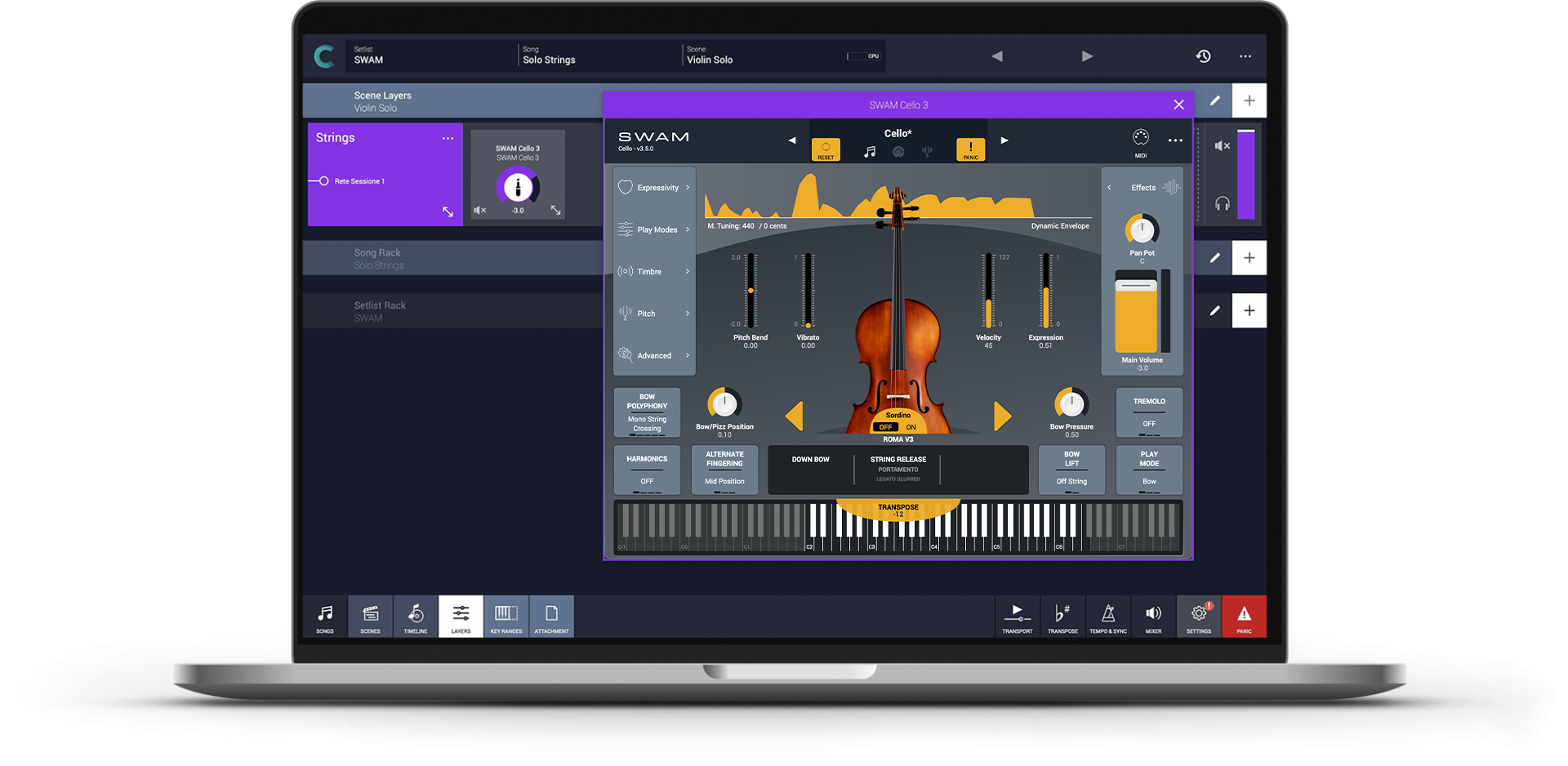1568x766 pixels.
Task: Open the Timeline view in bottom bar
Action: pyautogui.click(x=416, y=617)
